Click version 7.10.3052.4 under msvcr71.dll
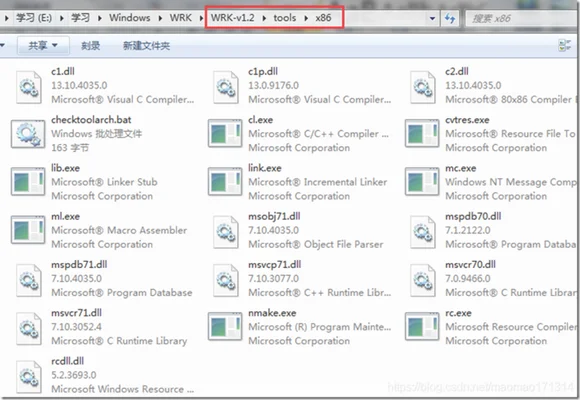This screenshot has width=580, height=400. 76,327
